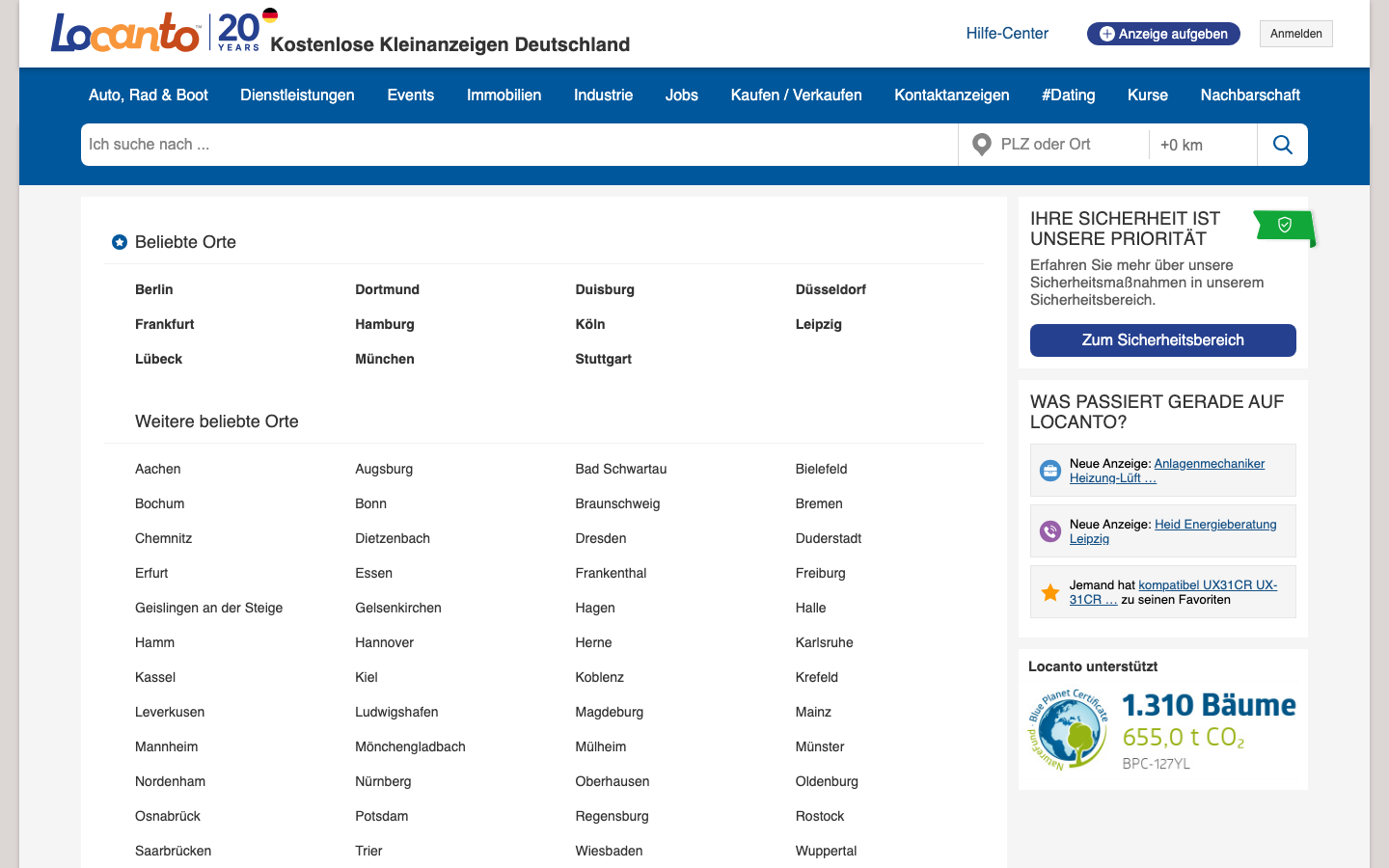Click the Locanto logo
This screenshot has height=868, width=1389.
point(125,32)
